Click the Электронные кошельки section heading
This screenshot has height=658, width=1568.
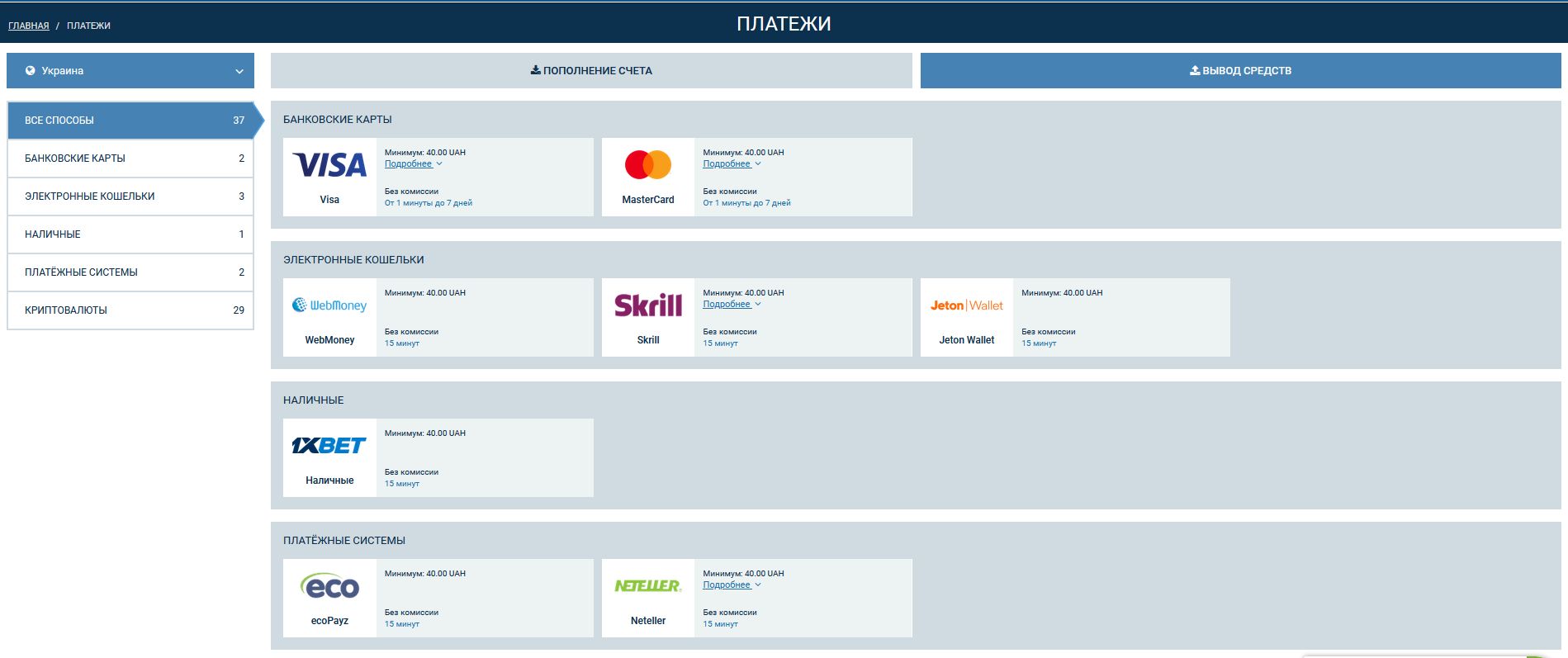(x=353, y=260)
